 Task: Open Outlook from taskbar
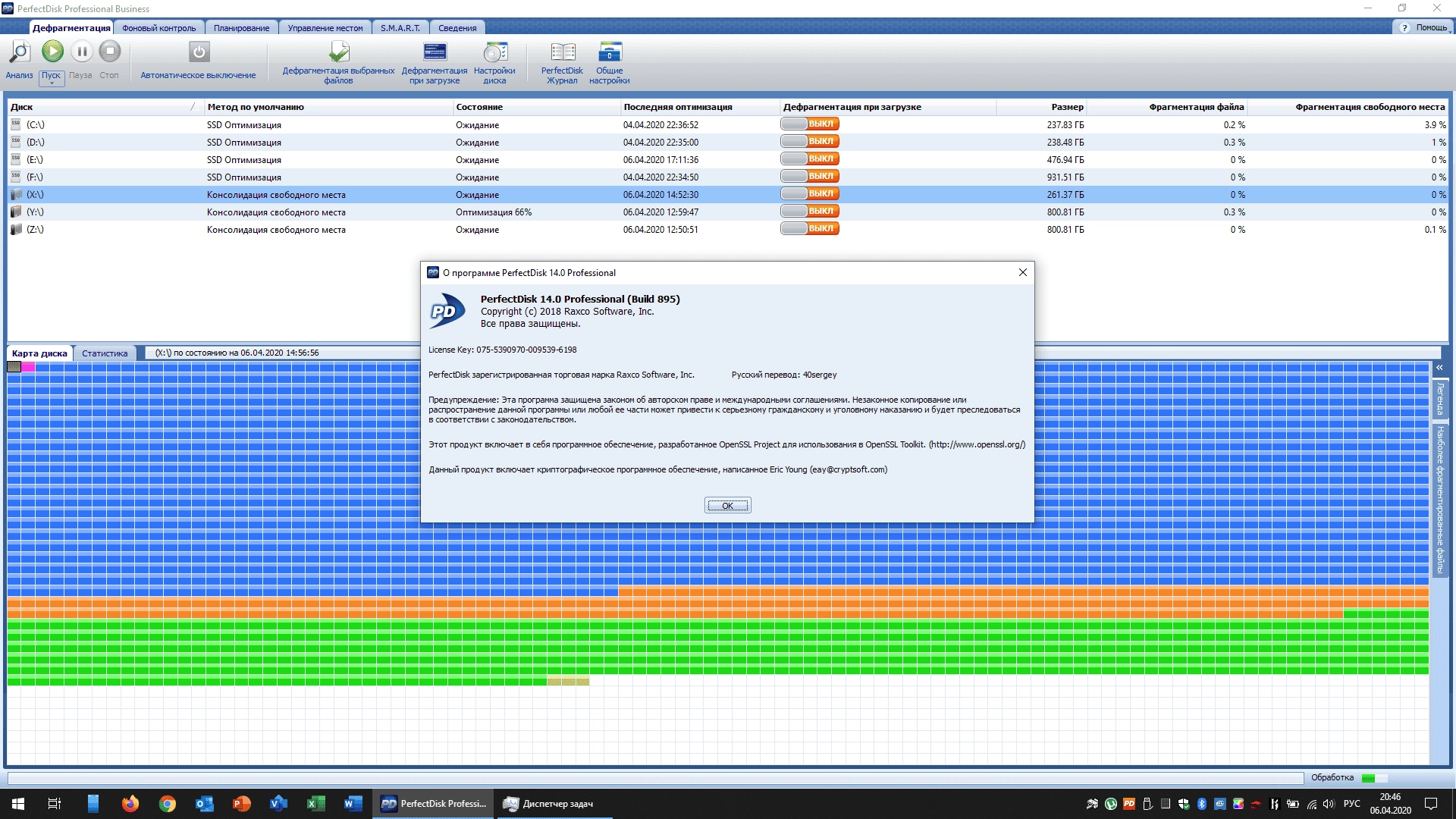point(204,804)
